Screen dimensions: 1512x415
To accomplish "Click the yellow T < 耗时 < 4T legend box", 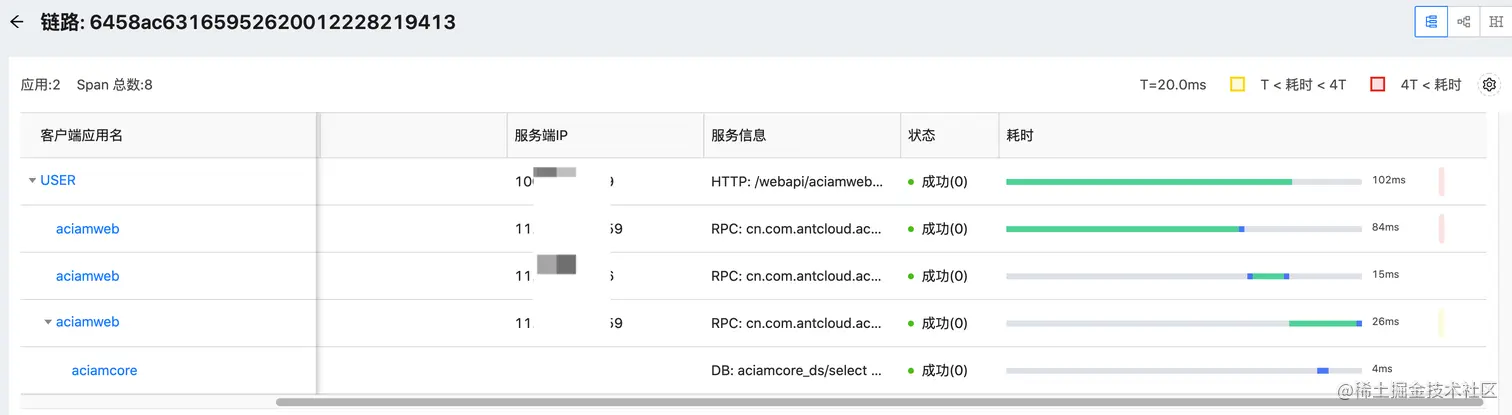I will click(1237, 85).
